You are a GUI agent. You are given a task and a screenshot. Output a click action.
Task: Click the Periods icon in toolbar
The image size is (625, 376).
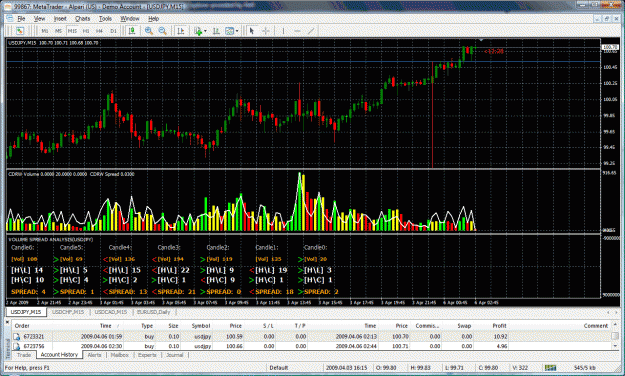pyautogui.click(x=216, y=31)
